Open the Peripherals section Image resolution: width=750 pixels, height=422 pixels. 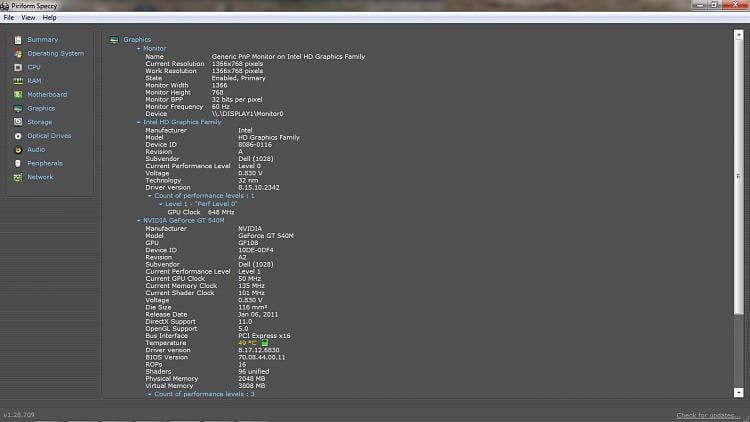pyautogui.click(x=45, y=163)
